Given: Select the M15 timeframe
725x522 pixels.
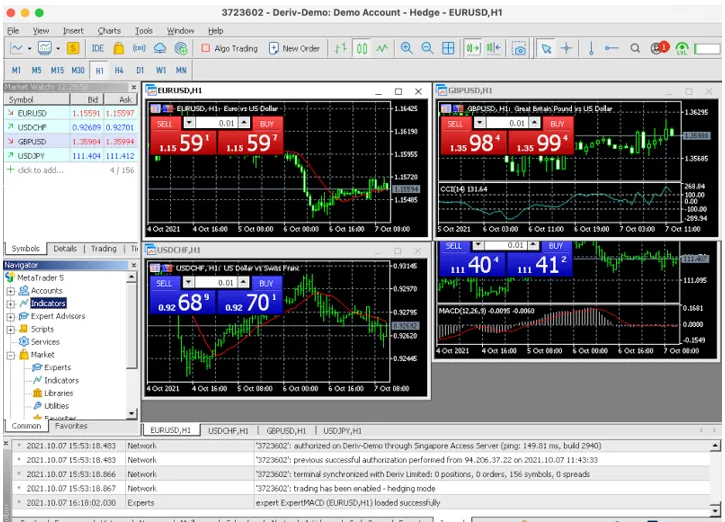Looking at the screenshot, I should coord(57,70).
